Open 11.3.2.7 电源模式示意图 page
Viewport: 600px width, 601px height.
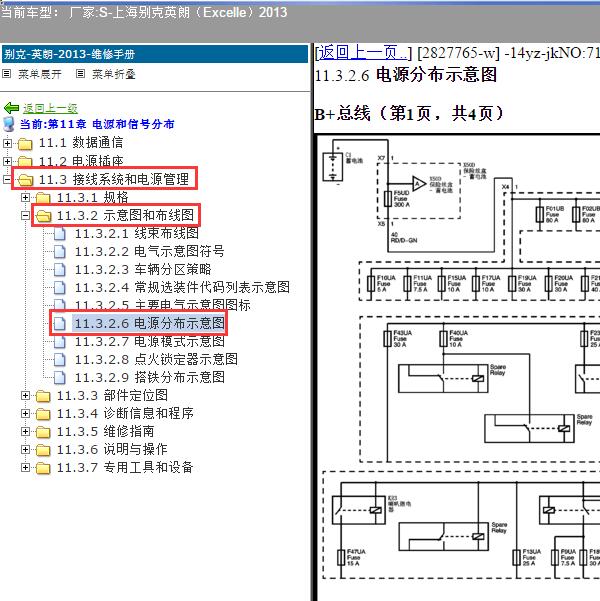[150, 342]
